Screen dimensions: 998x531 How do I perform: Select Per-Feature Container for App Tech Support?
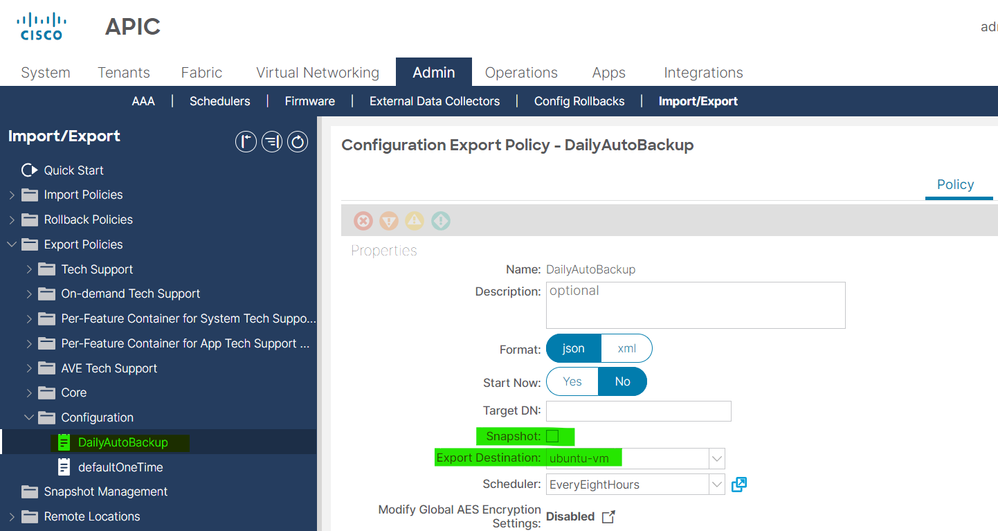[185, 343]
